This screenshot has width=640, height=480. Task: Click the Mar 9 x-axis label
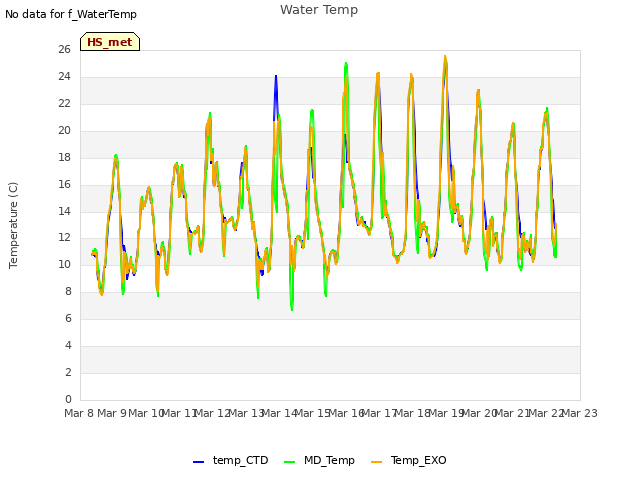click(112, 413)
